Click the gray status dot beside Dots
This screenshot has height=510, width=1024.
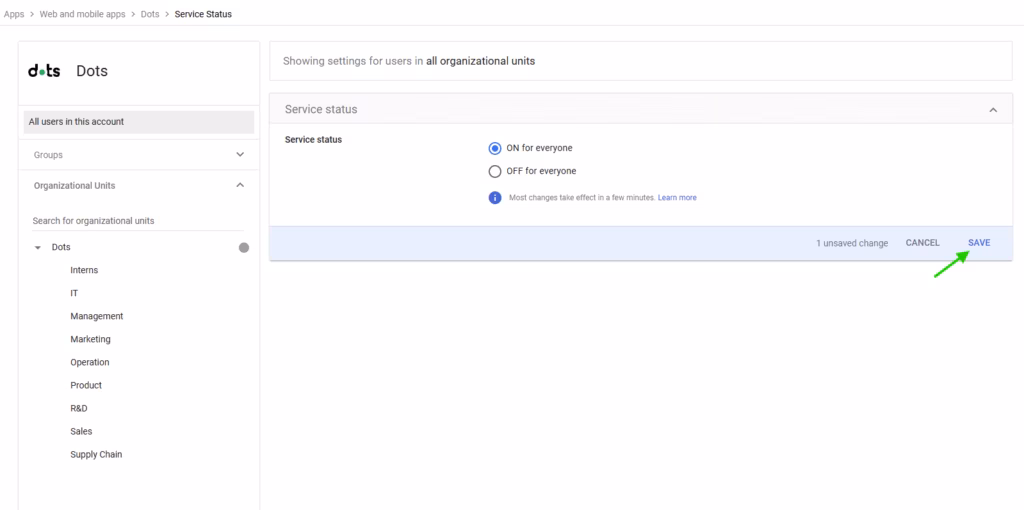[244, 247]
